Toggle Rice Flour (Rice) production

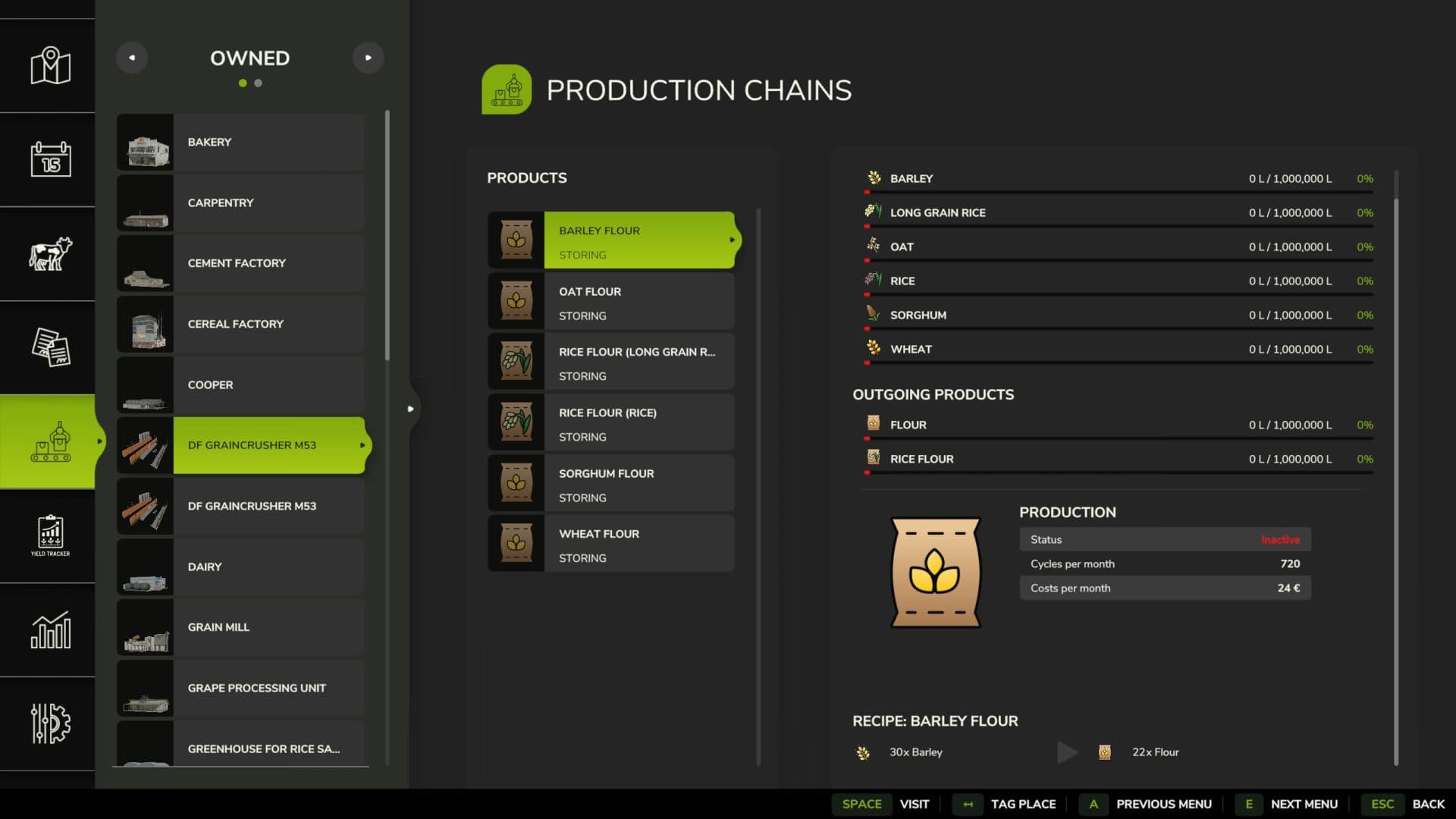pos(611,422)
